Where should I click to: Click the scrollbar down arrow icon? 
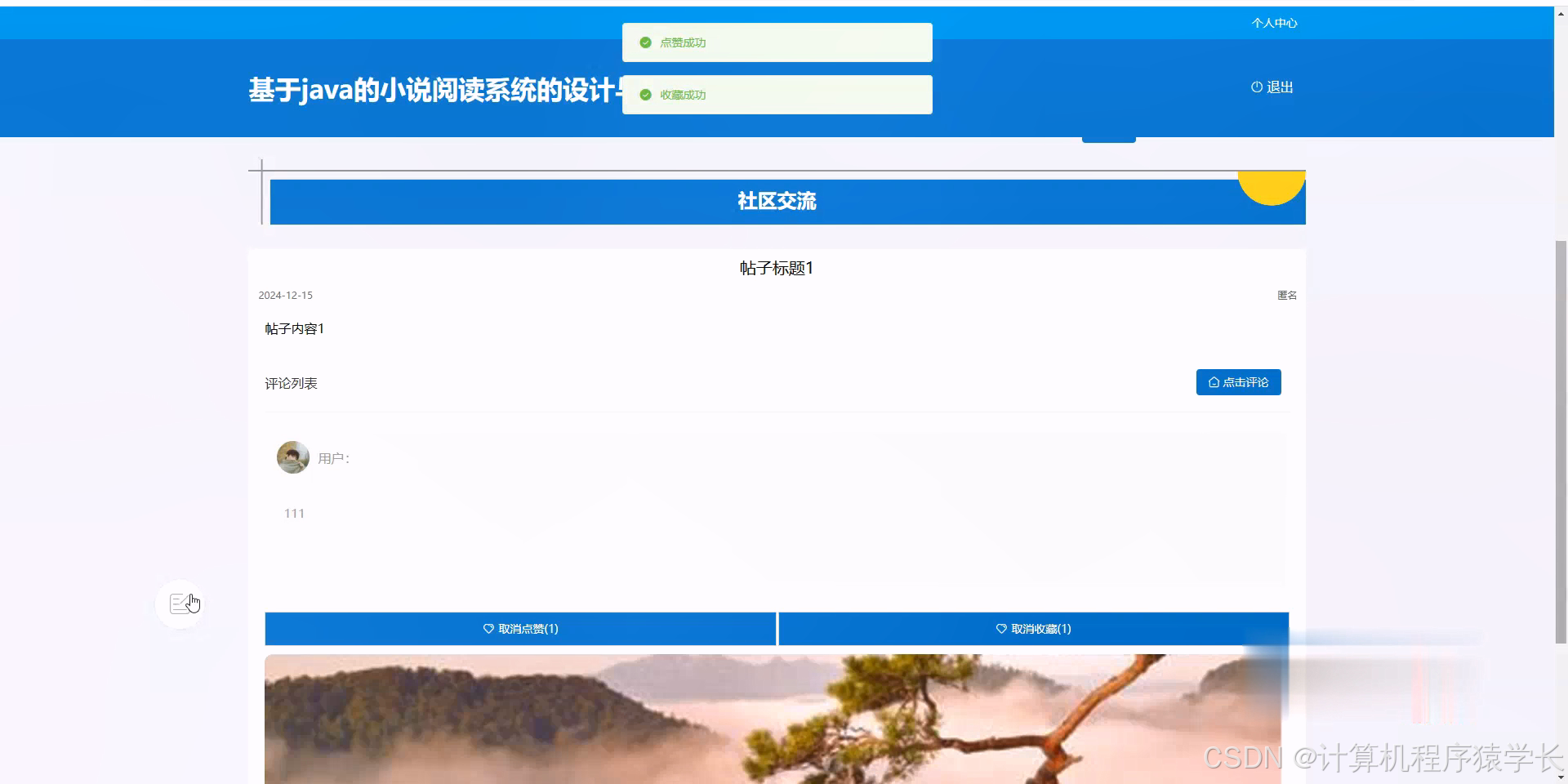pos(1560,777)
